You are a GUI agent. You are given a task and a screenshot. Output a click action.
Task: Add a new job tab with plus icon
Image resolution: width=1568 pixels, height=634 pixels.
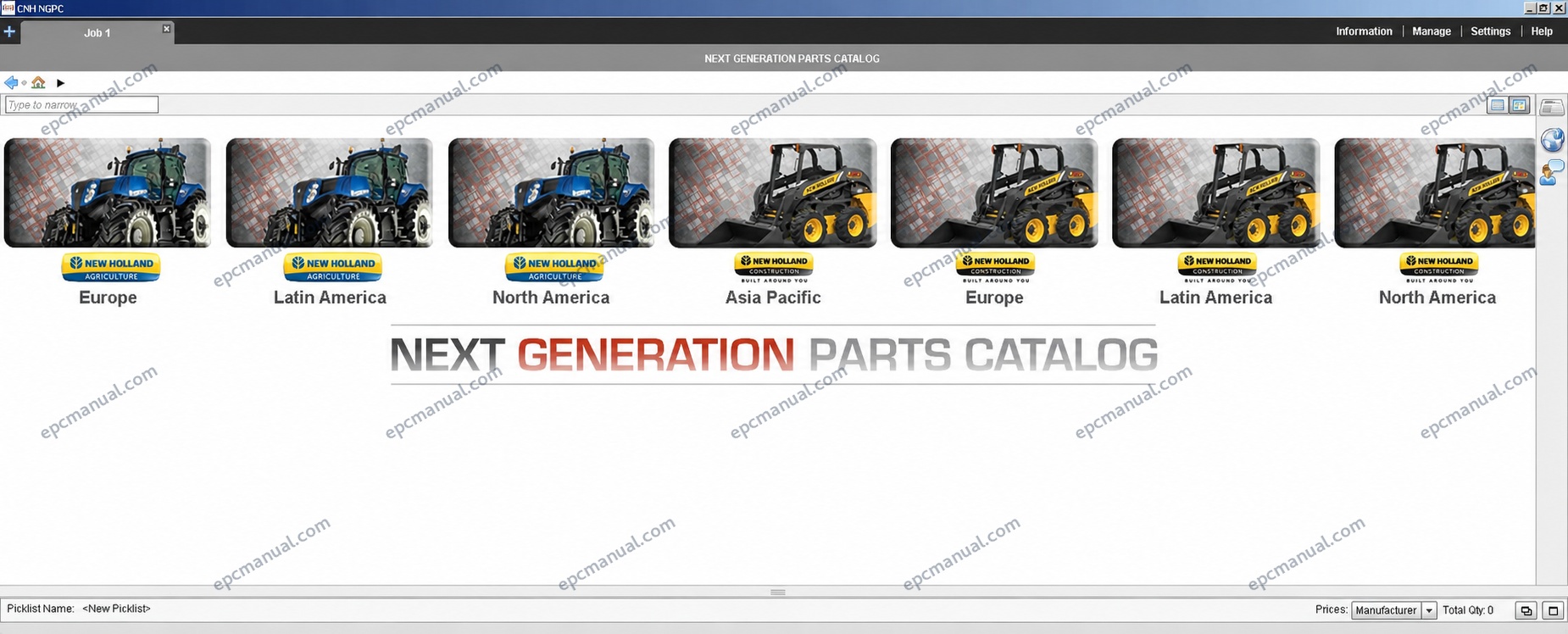pyautogui.click(x=9, y=32)
